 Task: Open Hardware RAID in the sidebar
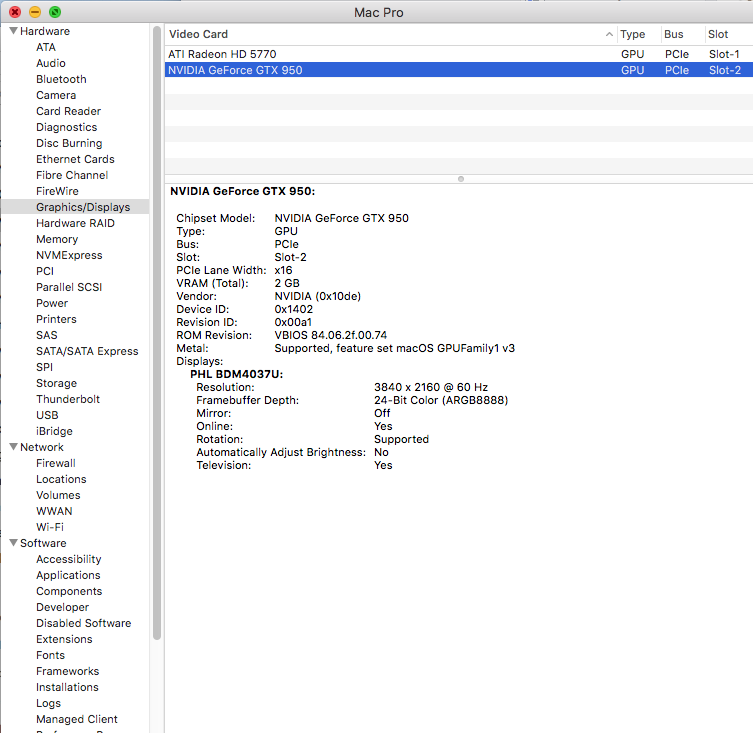pos(75,223)
